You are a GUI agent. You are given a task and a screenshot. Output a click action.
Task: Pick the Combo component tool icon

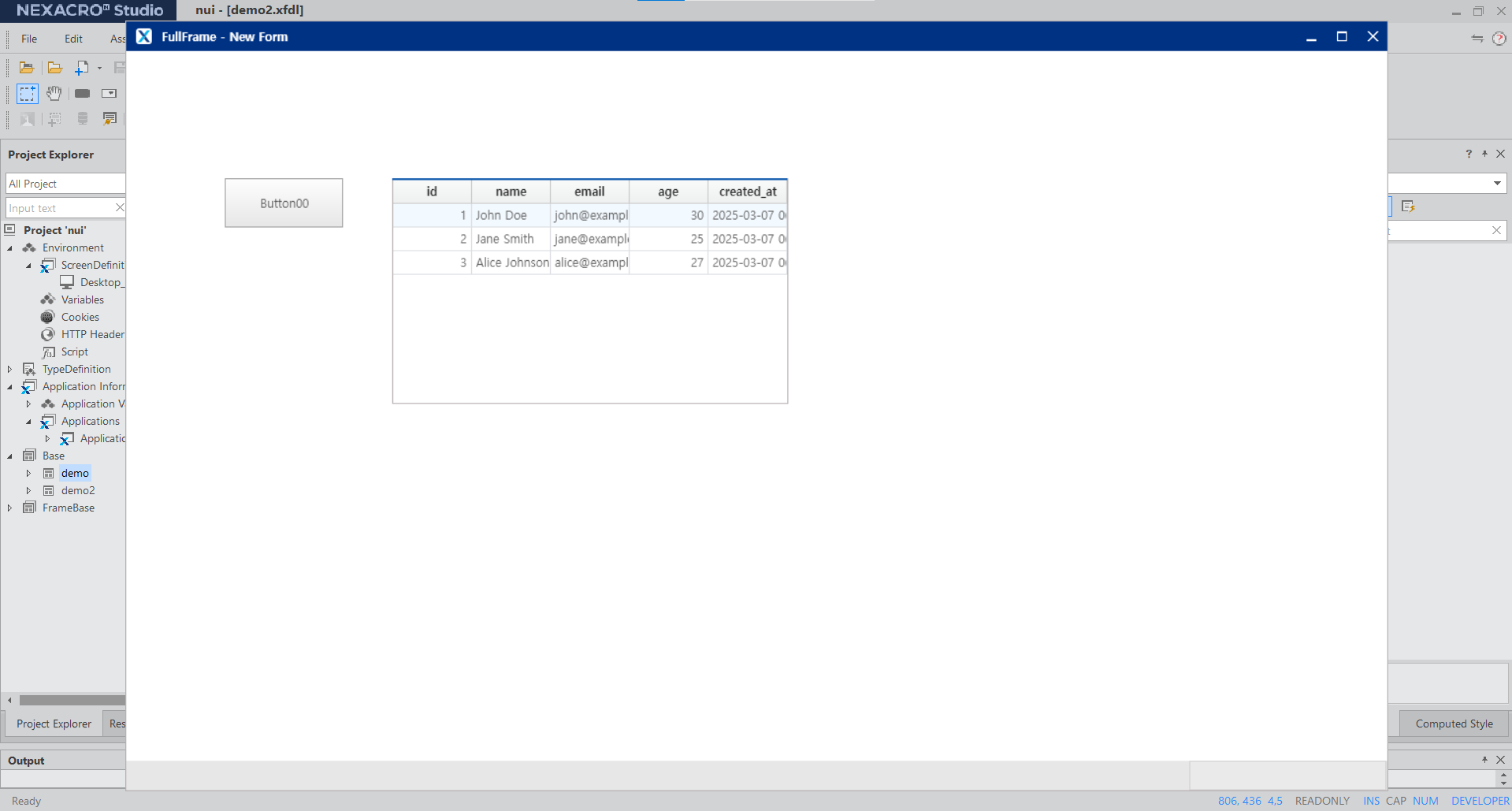pos(109,94)
